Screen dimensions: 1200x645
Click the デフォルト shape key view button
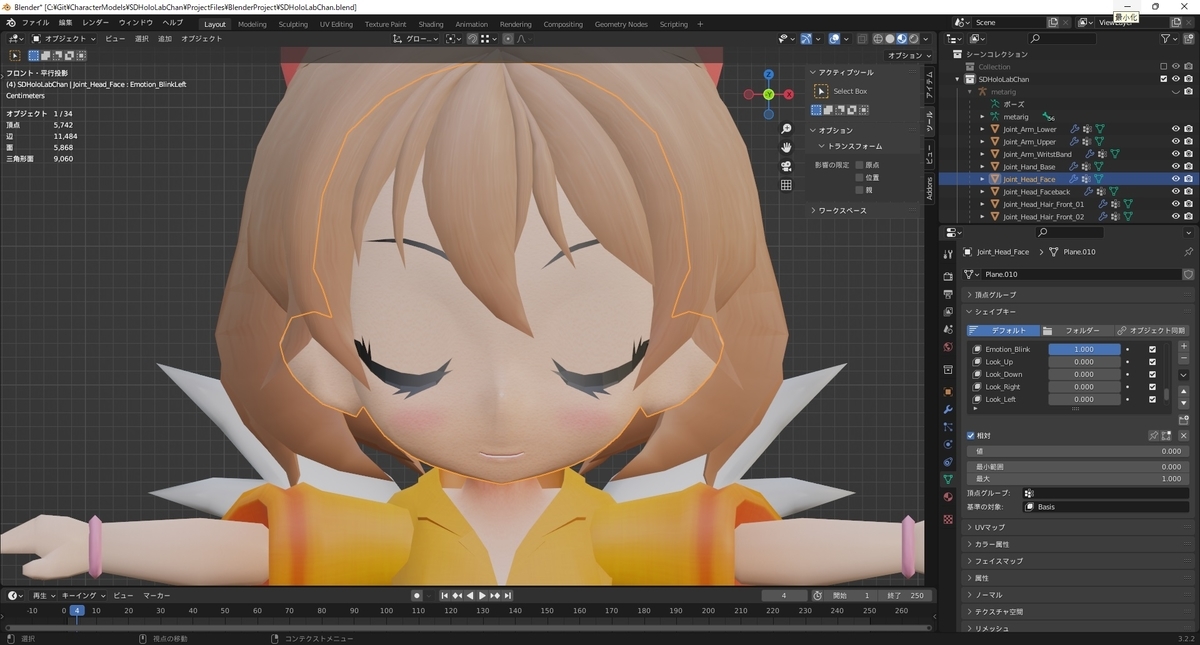[x=1003, y=330]
